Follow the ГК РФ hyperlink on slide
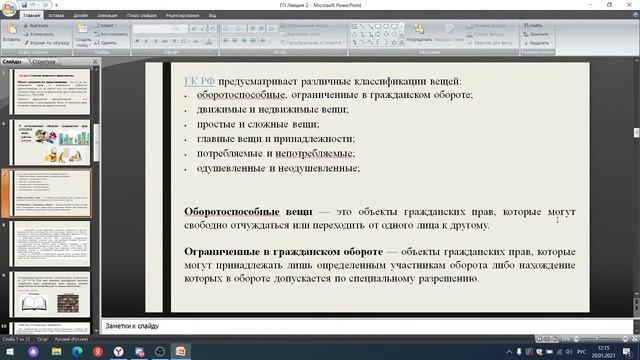The height and width of the screenshot is (360, 640). (x=200, y=81)
